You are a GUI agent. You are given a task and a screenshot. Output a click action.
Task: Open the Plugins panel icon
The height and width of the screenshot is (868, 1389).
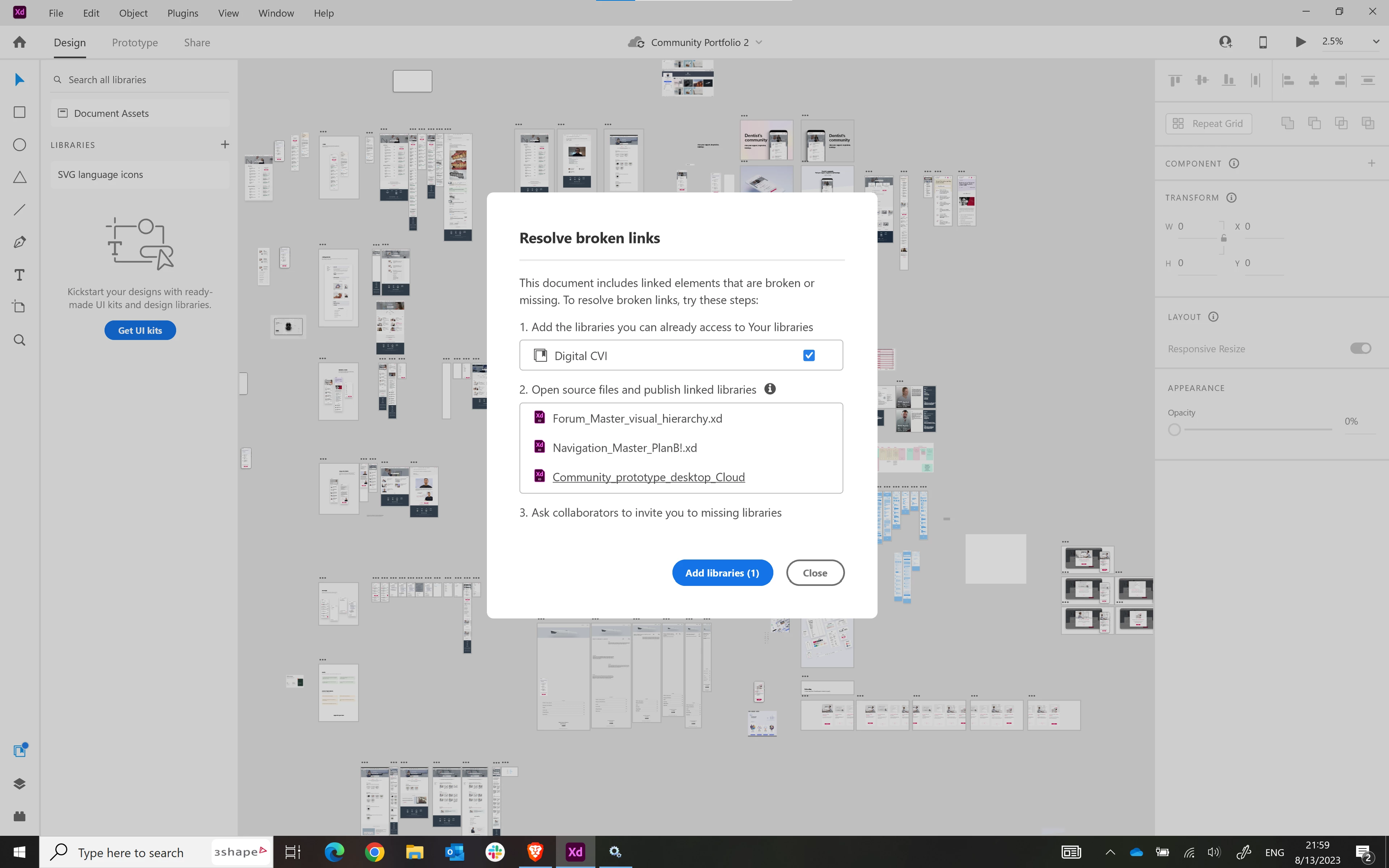(x=20, y=816)
